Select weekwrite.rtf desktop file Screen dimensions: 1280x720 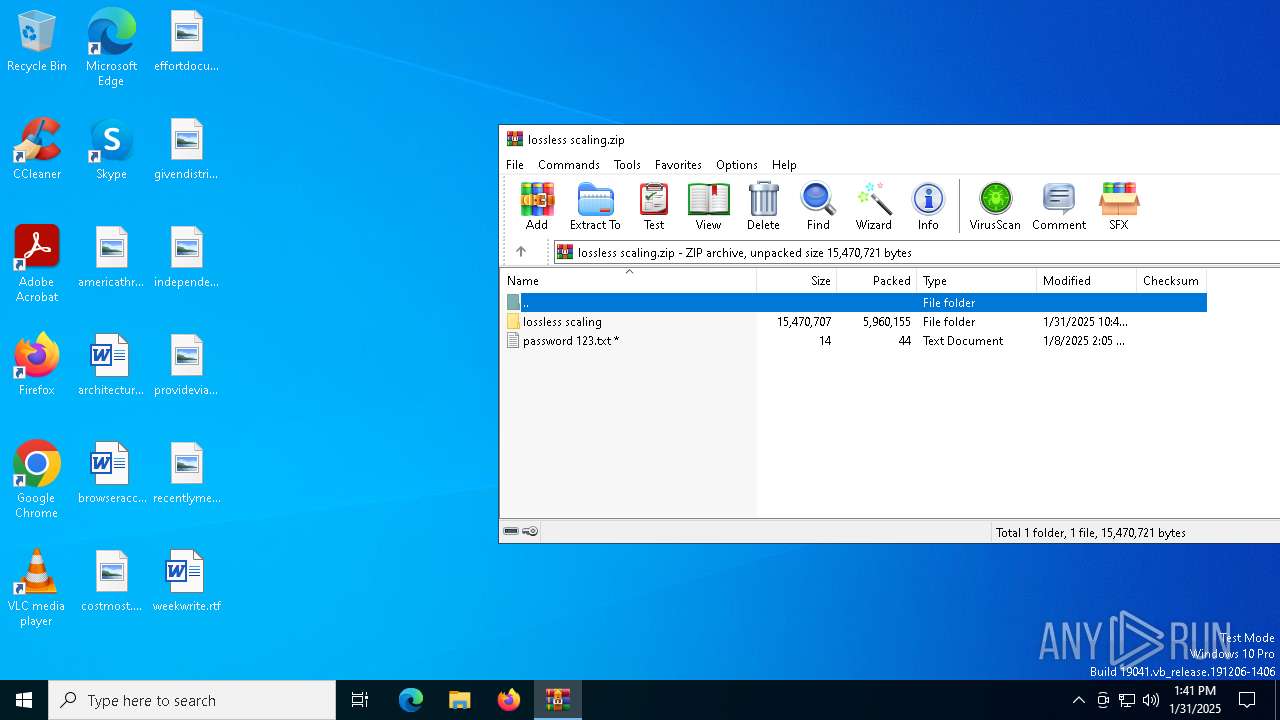point(186,581)
